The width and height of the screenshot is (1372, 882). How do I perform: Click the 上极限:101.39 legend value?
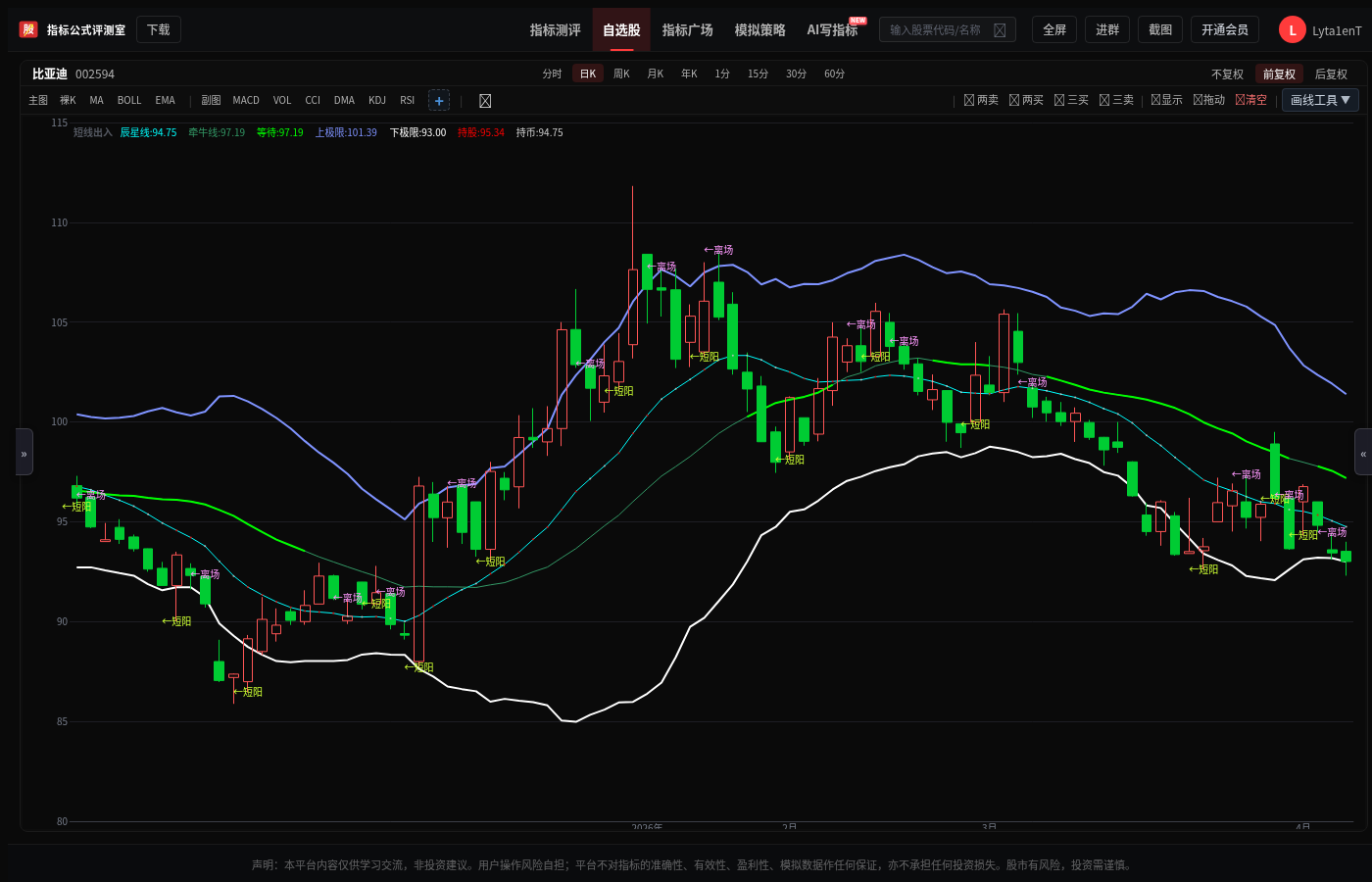(346, 132)
